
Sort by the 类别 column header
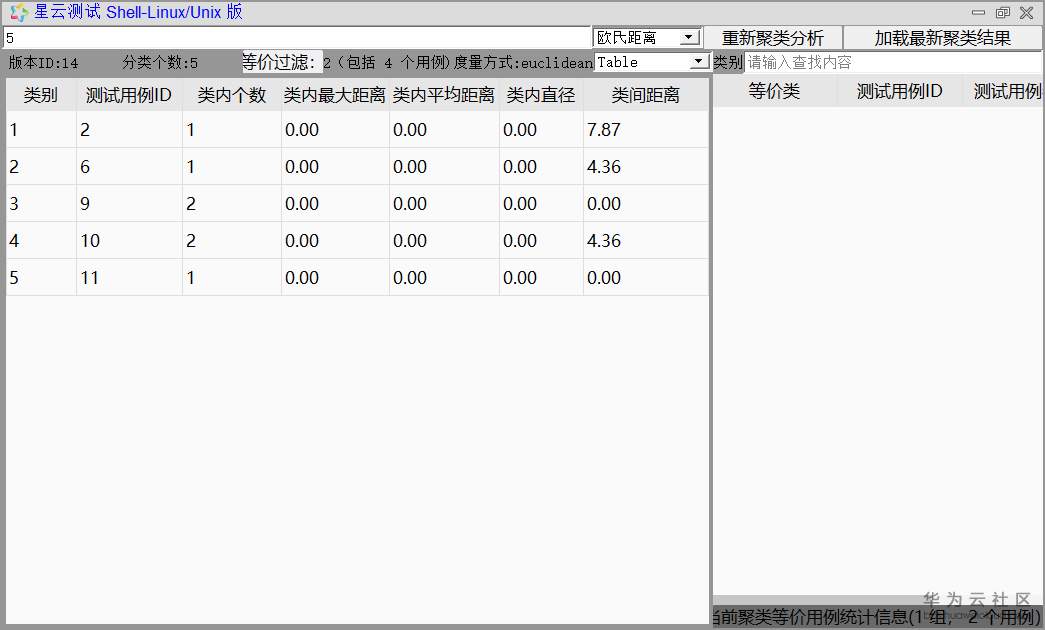41,95
